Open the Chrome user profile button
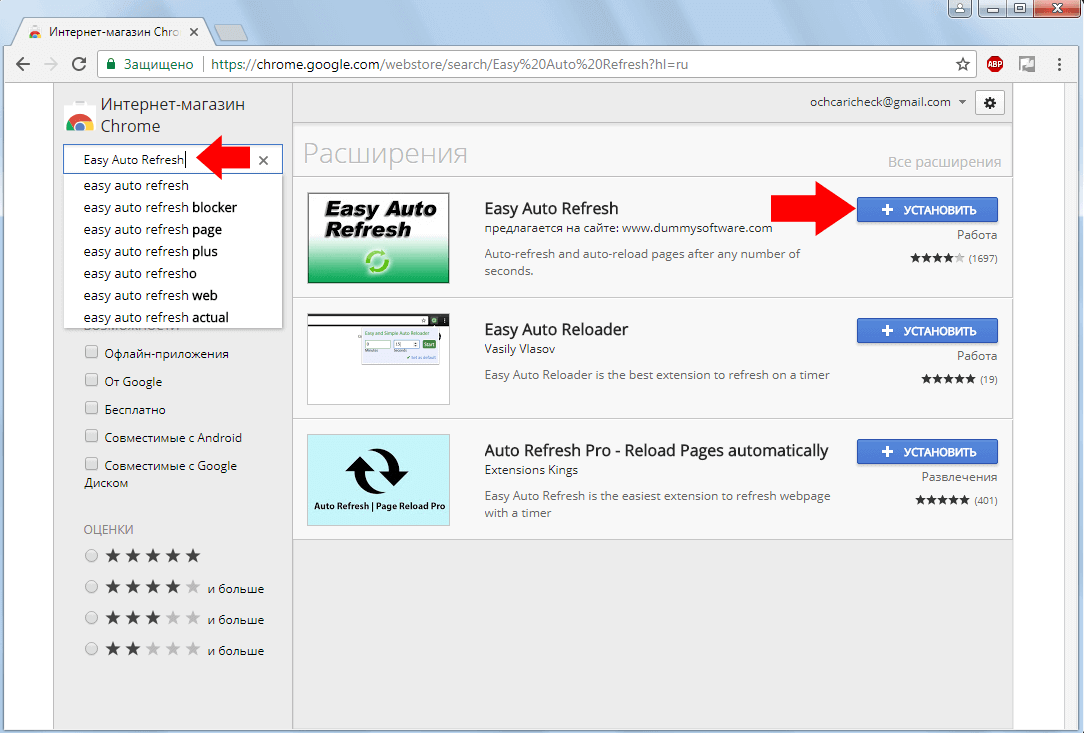Viewport: 1084px width, 733px height. (960, 9)
